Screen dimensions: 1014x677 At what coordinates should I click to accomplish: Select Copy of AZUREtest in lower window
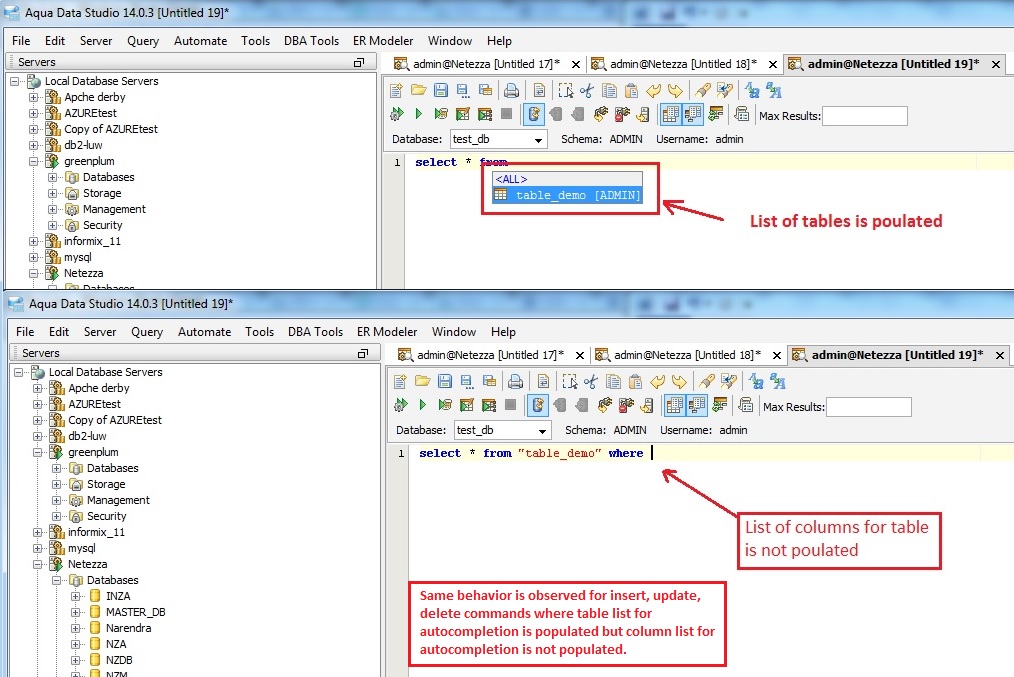pyautogui.click(x=114, y=420)
